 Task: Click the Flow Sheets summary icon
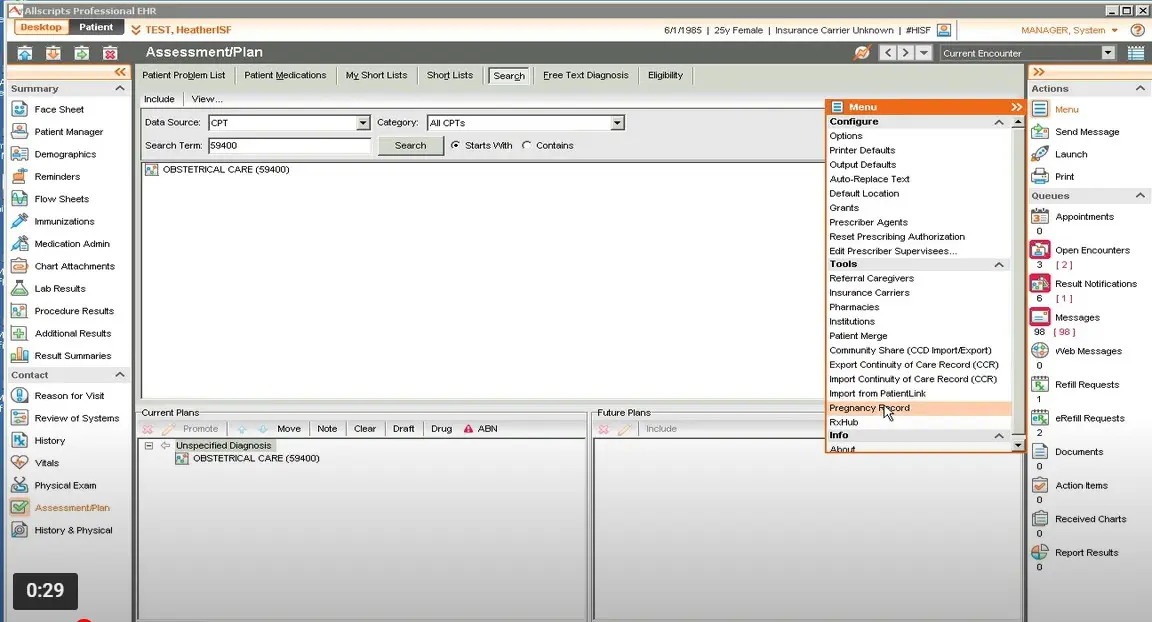19,199
